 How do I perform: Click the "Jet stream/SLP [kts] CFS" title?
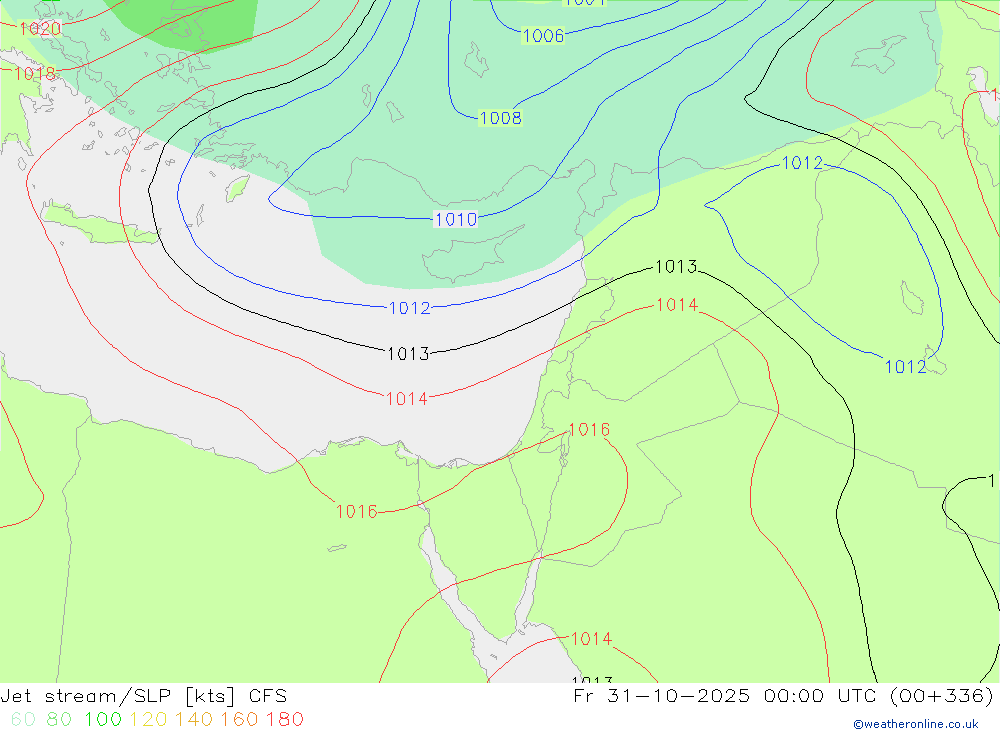coord(143,696)
